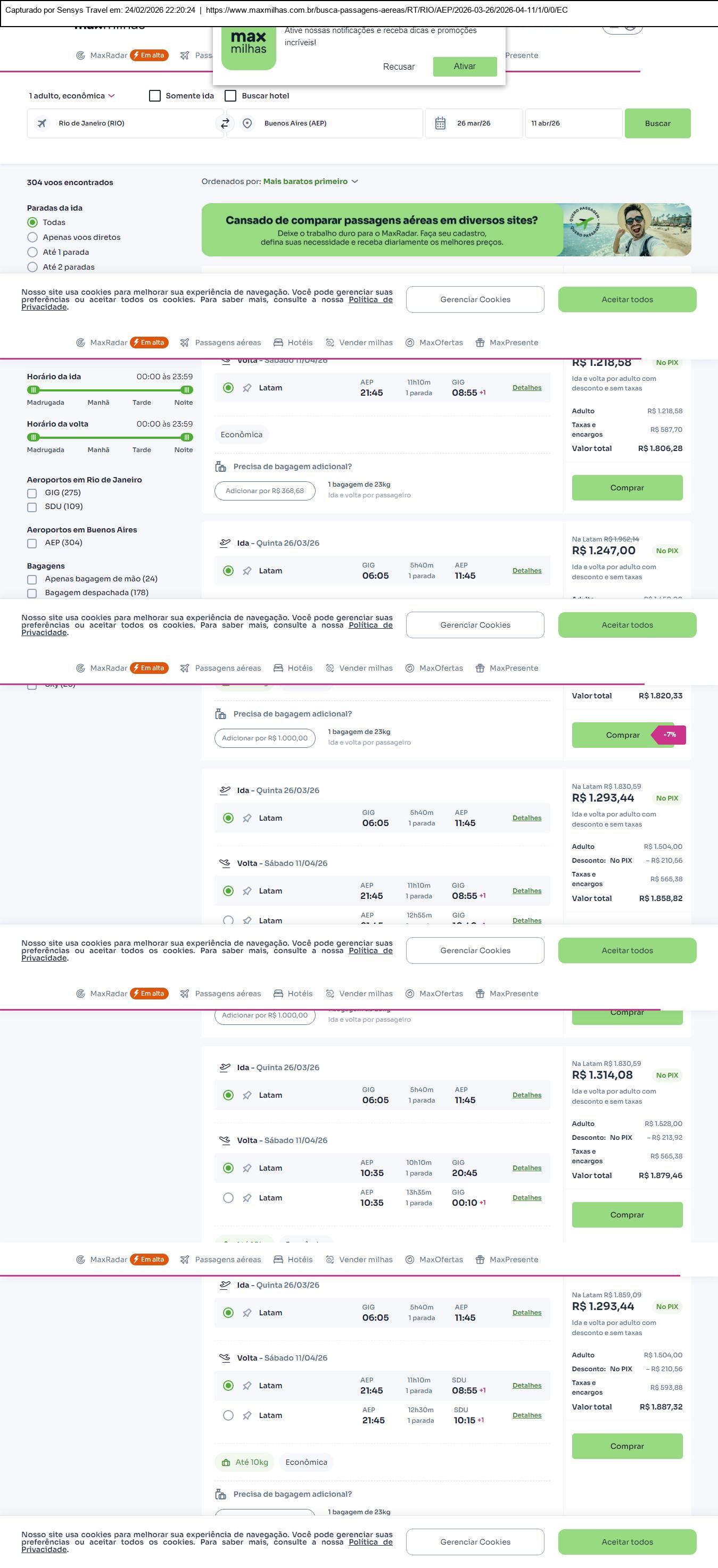Click the MaxPresente gift icon in second nav bar
This screenshot has height=1568, width=718.
point(480,343)
